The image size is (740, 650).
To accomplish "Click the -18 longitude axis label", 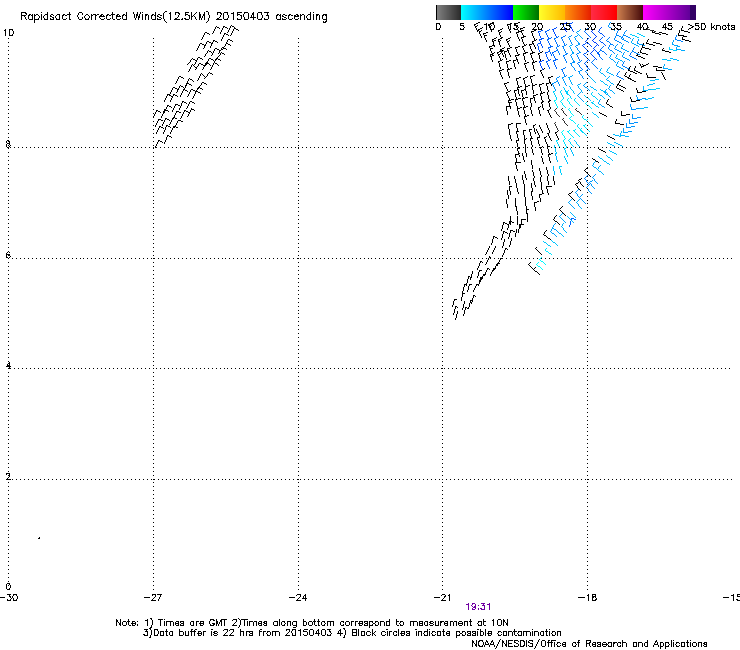I will (x=588, y=598).
